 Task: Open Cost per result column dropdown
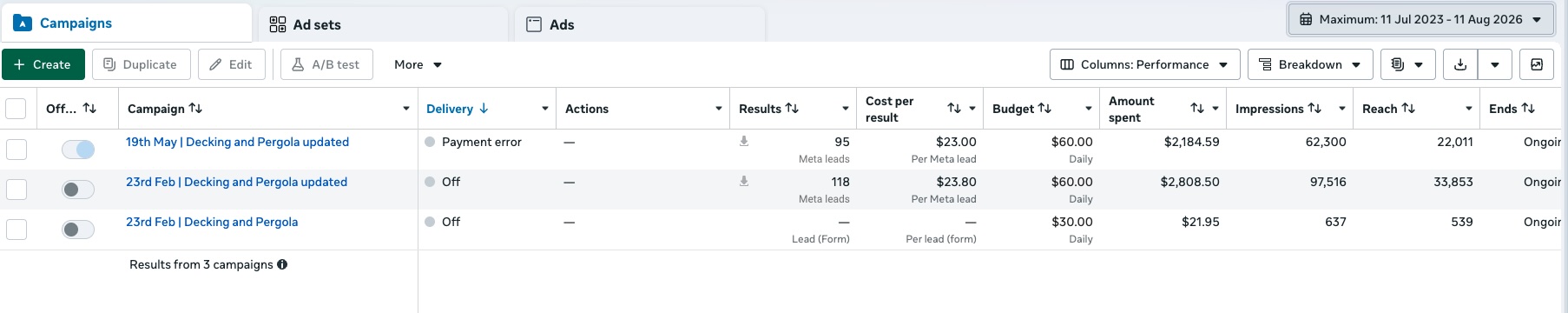(972, 109)
